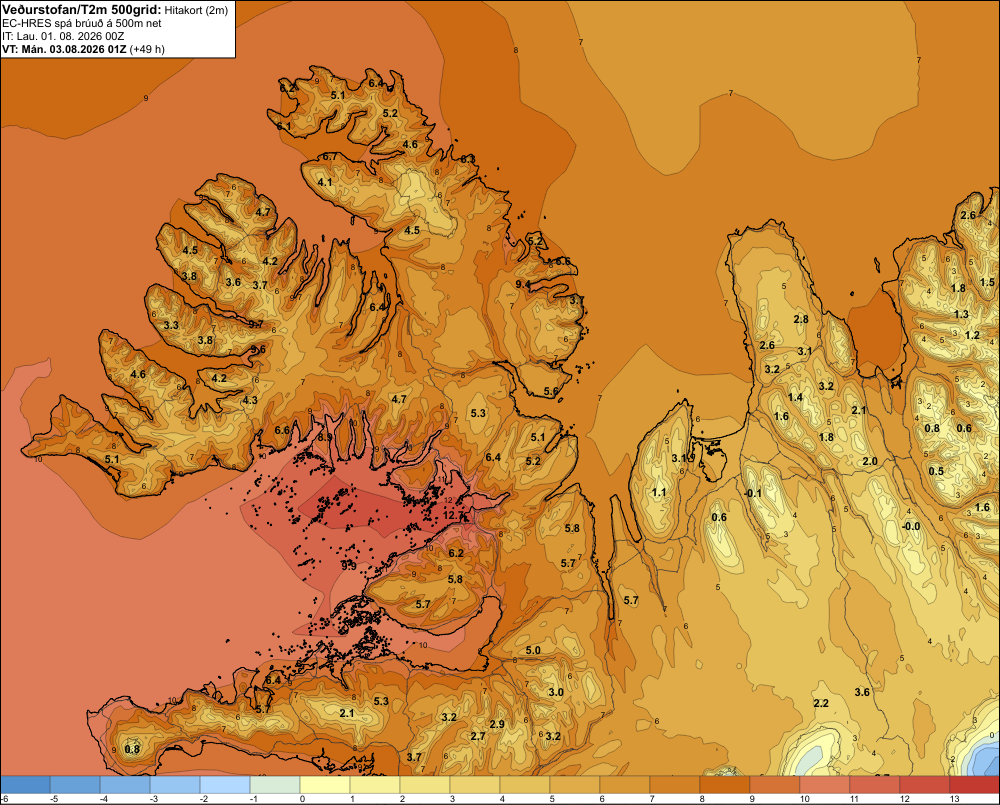Click the pale green swatch between -1 and 0
This screenshot has width=1000, height=805.
275,784
